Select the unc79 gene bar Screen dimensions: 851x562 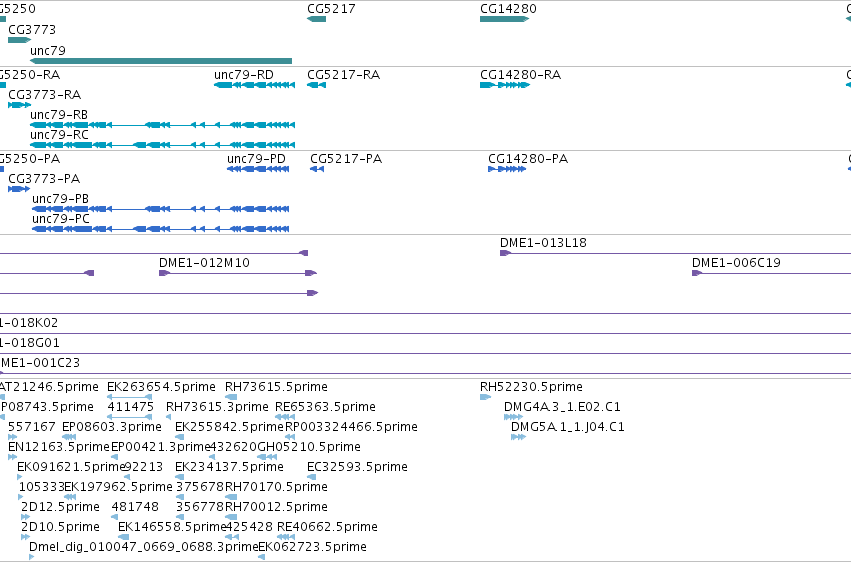point(161,61)
